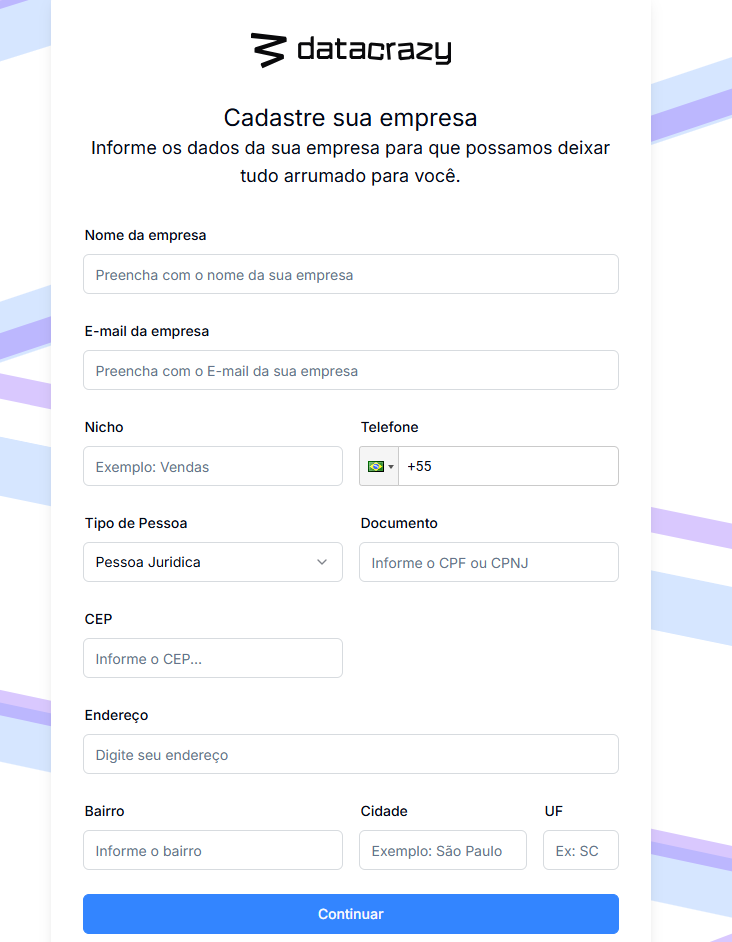The height and width of the screenshot is (942, 732).
Task: Click the datacrazy logo icon
Action: coord(267,50)
